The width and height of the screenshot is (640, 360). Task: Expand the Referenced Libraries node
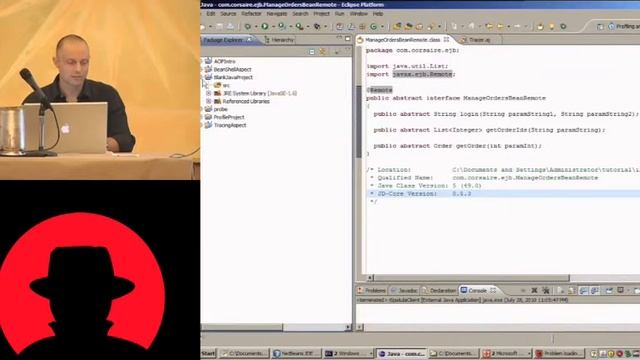[209, 101]
